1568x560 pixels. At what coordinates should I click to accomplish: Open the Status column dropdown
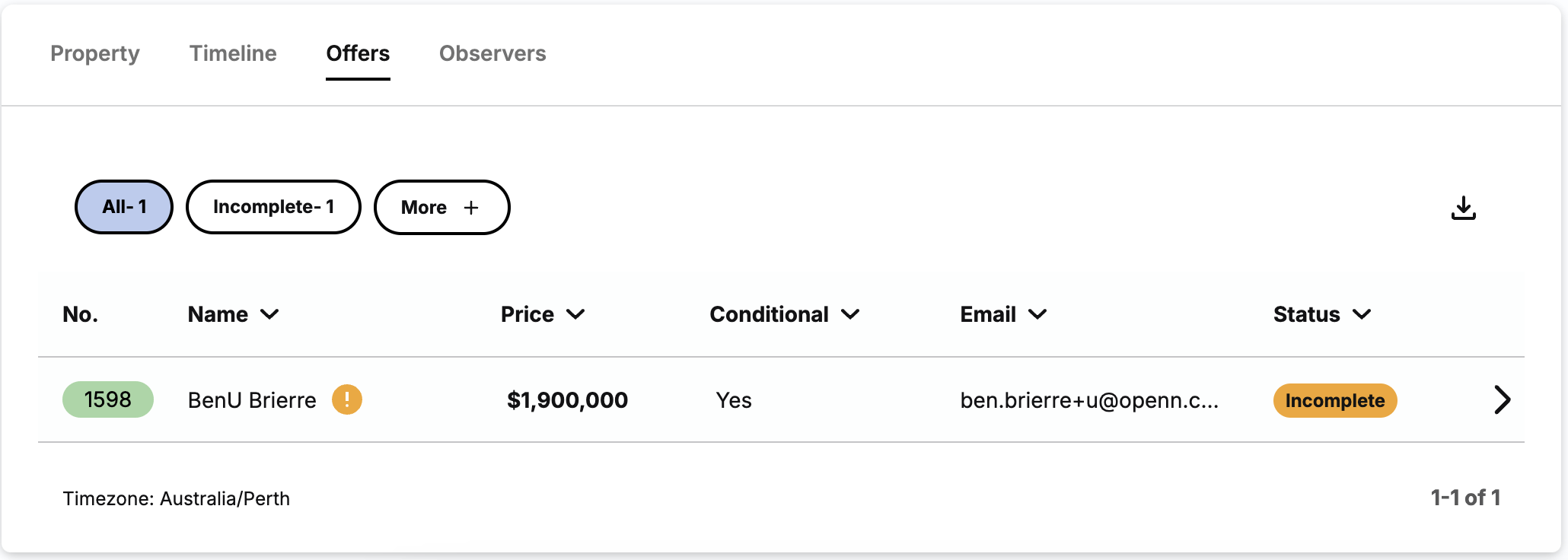1363,314
